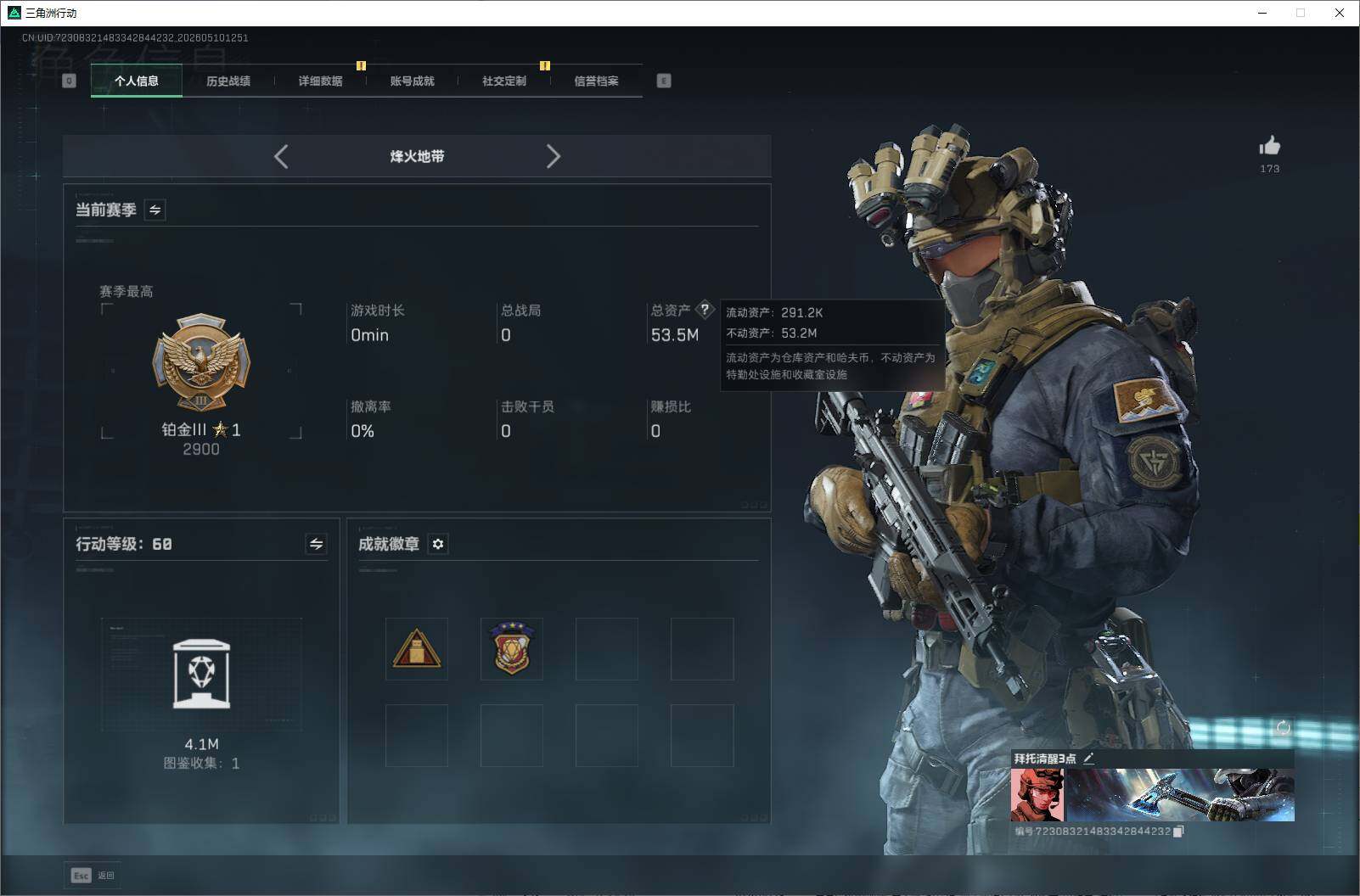The width and height of the screenshot is (1360, 896).
Task: Click the player avatar thumbnail
Action: pos(1037,795)
